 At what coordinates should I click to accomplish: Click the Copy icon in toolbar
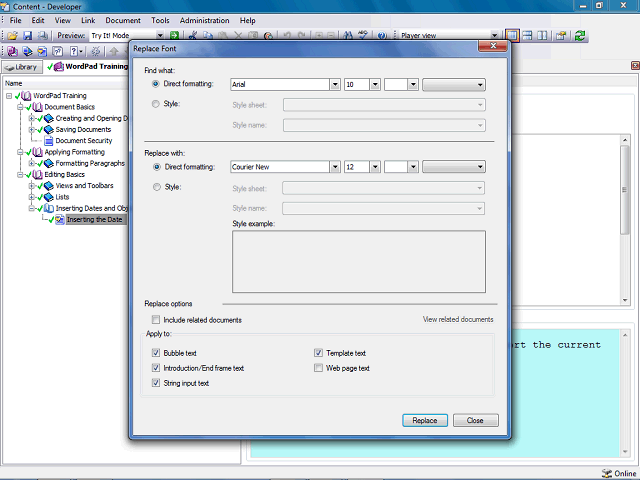[x=208, y=36]
